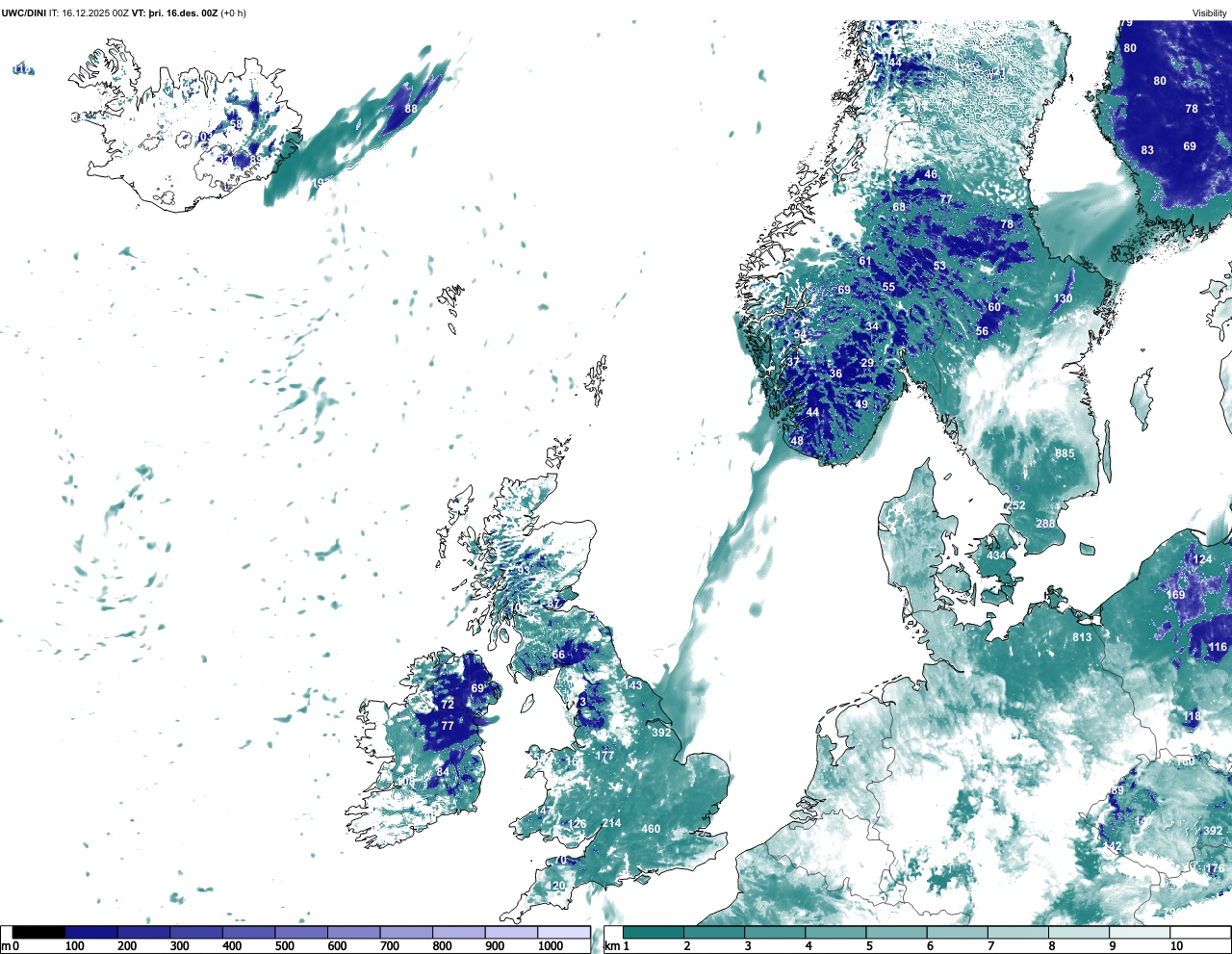
Task: Click the '214' value in southern England
Action: pos(611,823)
